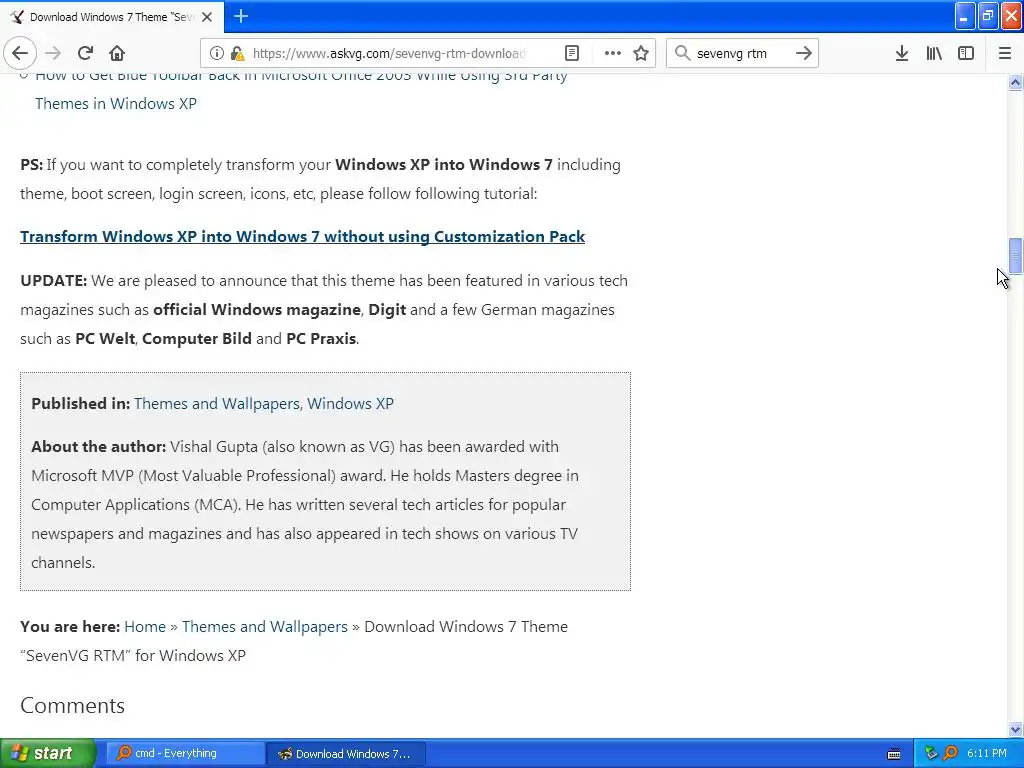Open the Windows XP category link
Image resolution: width=1024 pixels, height=768 pixels.
tap(350, 404)
